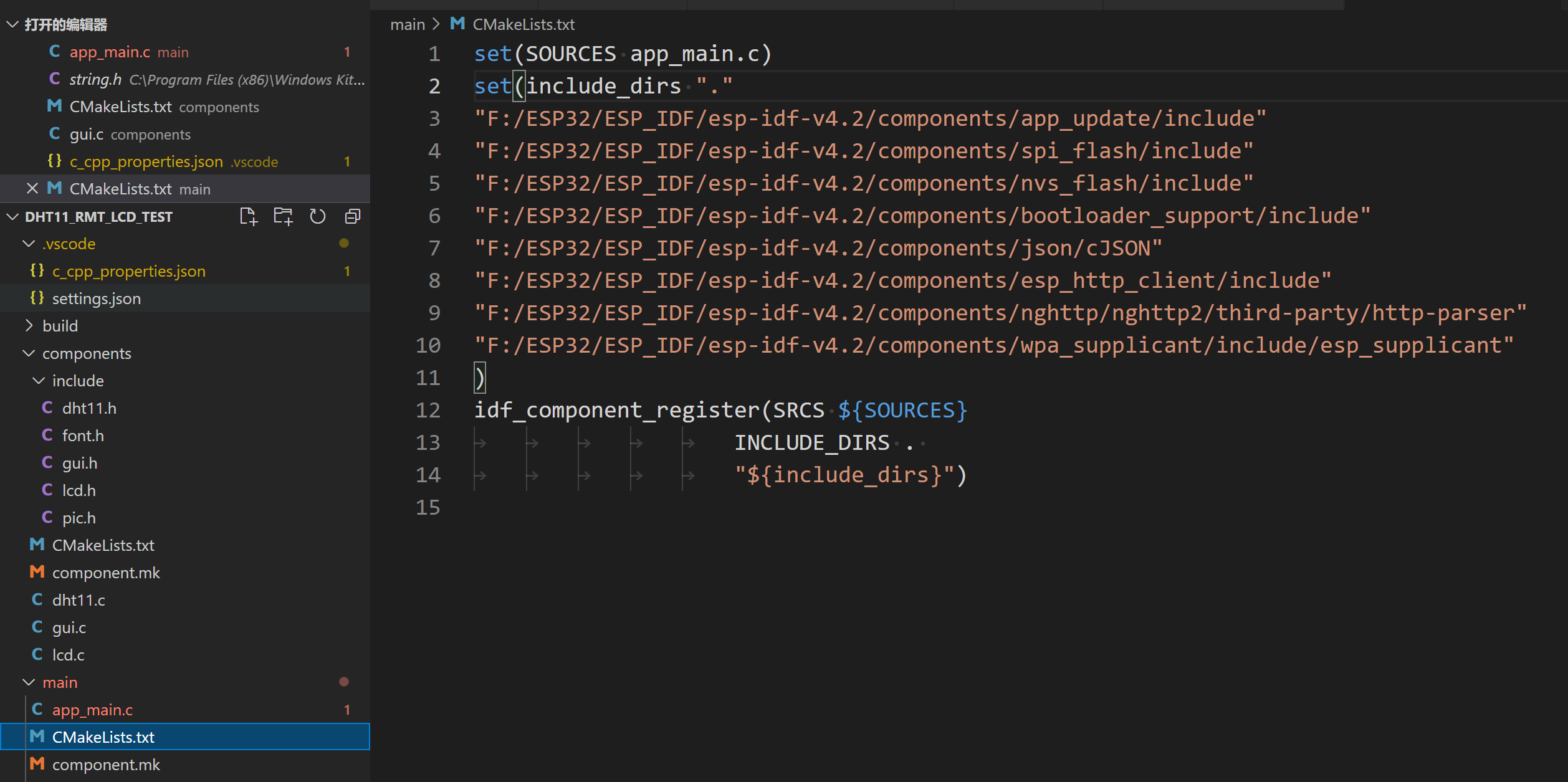Place cursor on line 12 idf_component_register
The height and width of the screenshot is (782, 1568).
click(617, 410)
